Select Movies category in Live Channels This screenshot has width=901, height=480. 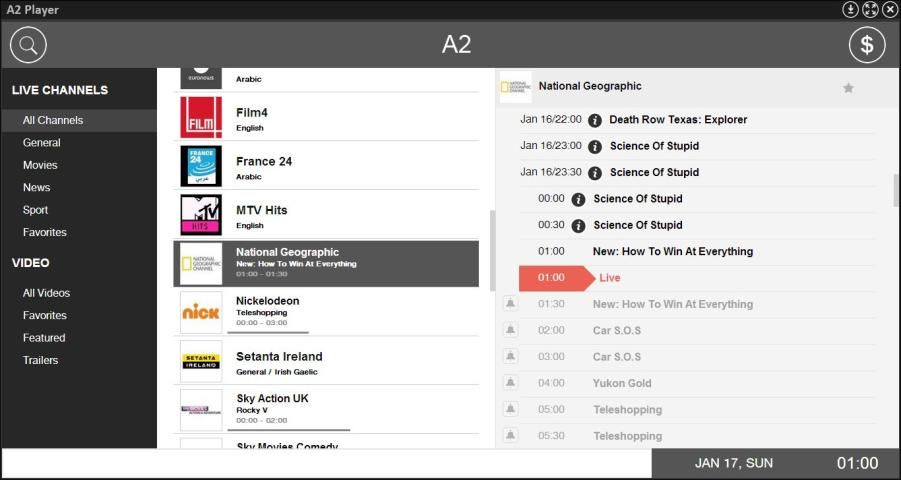(x=40, y=165)
